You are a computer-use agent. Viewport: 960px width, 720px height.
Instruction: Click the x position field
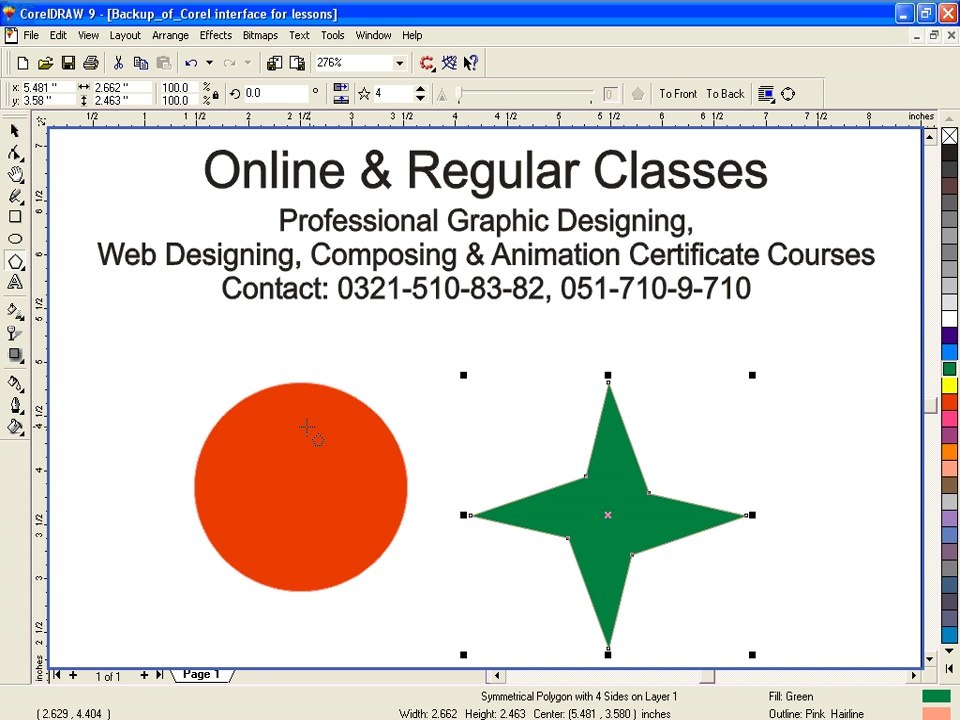[x=48, y=88]
